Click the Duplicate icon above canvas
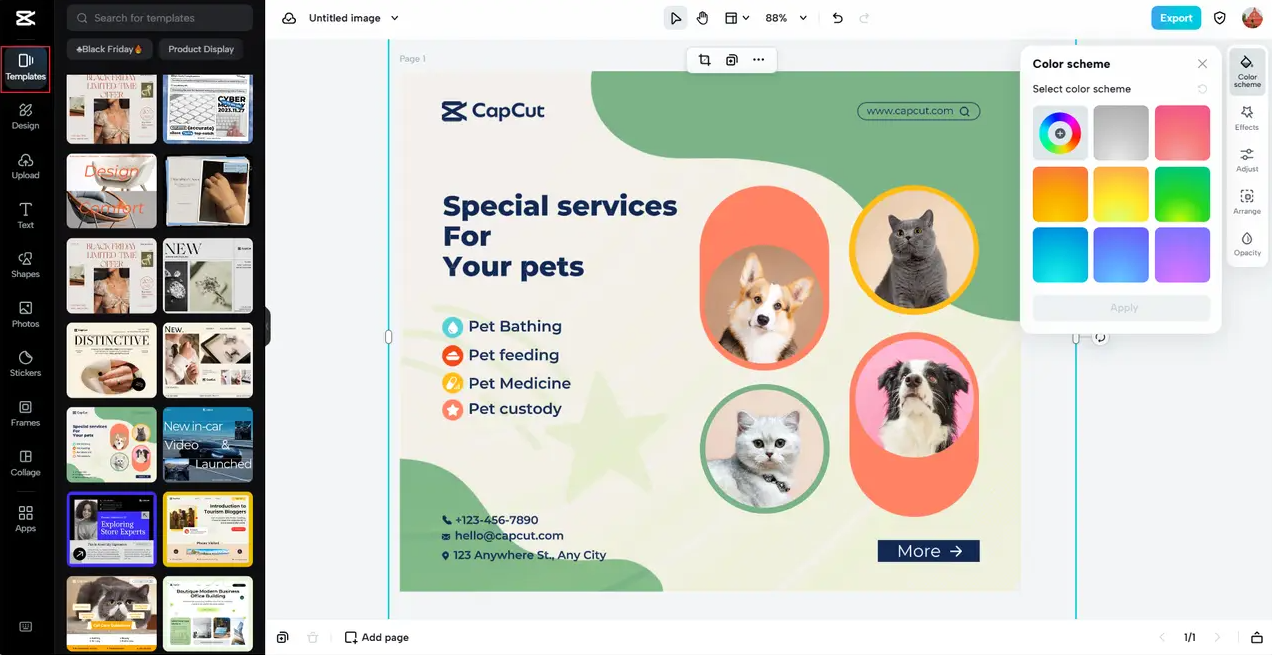The width and height of the screenshot is (1272, 655). pos(731,60)
